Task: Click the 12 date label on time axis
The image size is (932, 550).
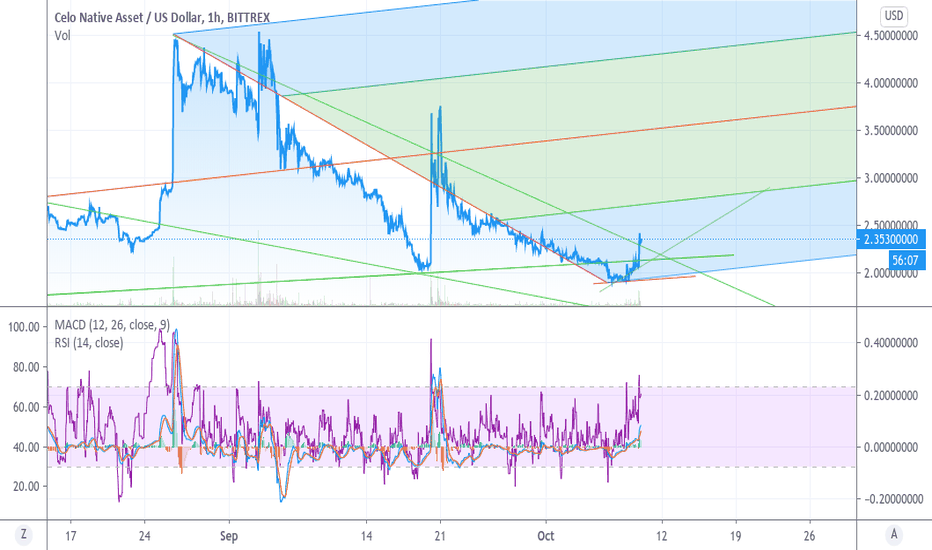Action: (662, 536)
